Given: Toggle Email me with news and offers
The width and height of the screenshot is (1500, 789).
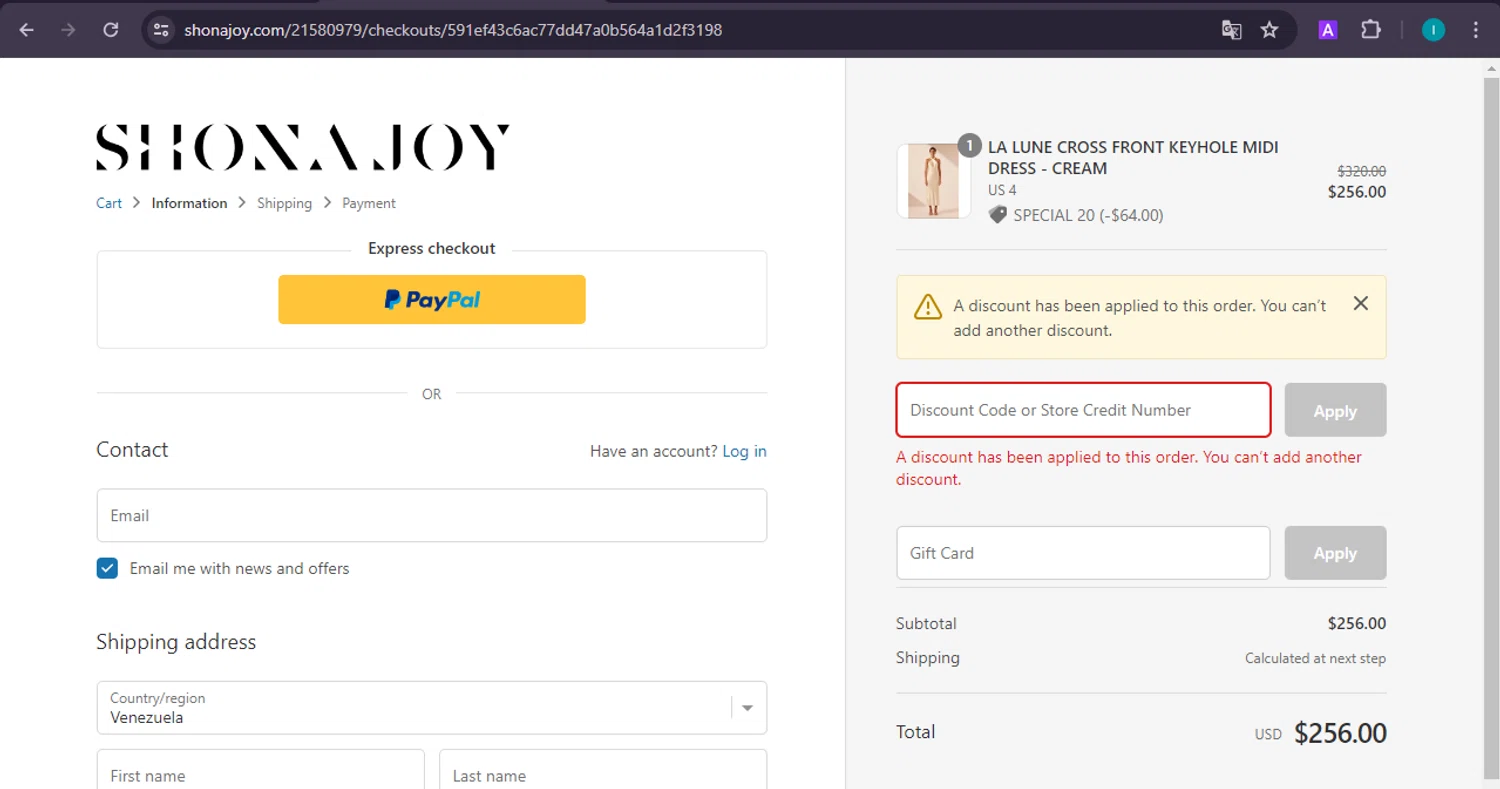Looking at the screenshot, I should pos(107,568).
